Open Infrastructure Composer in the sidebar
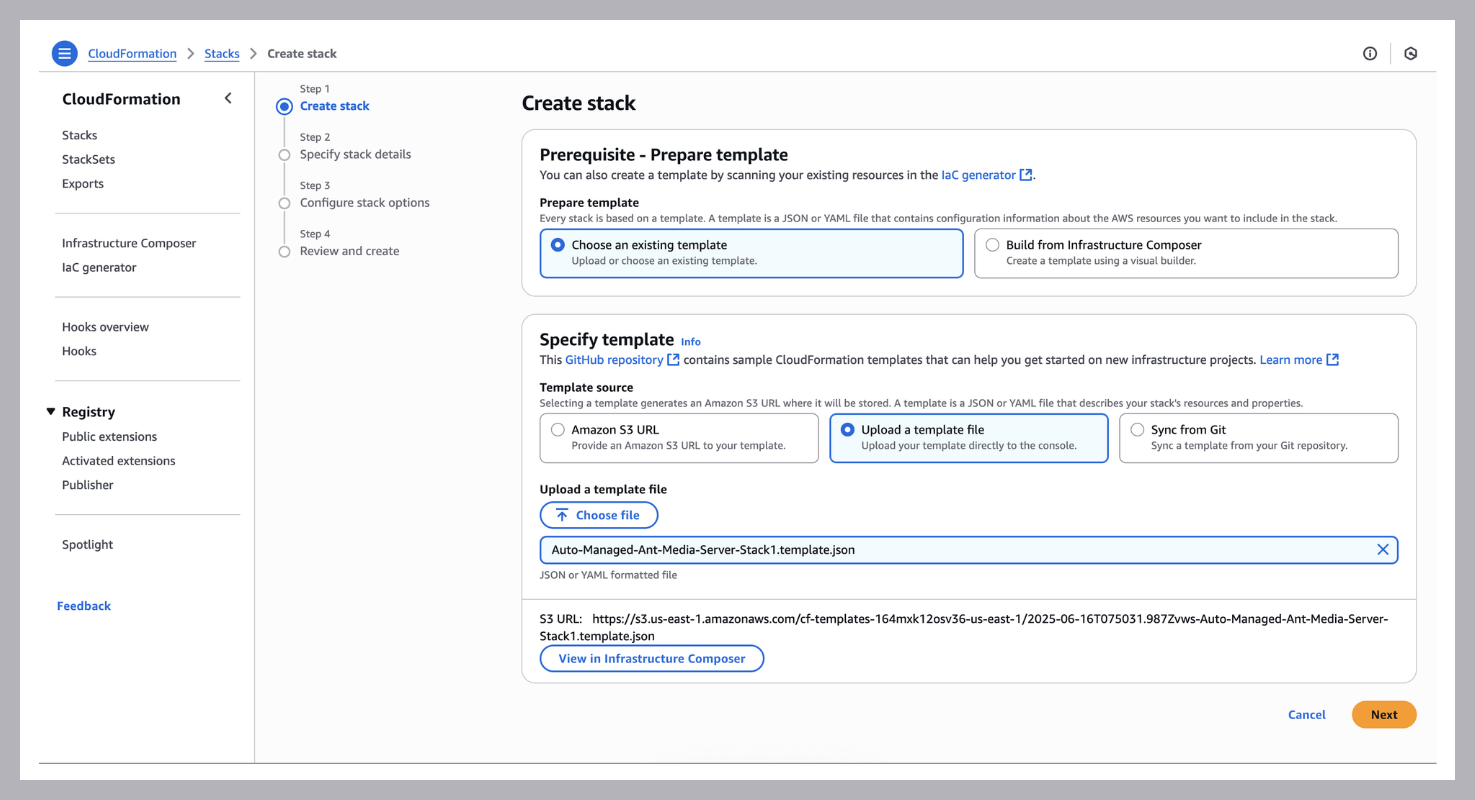 tap(129, 243)
